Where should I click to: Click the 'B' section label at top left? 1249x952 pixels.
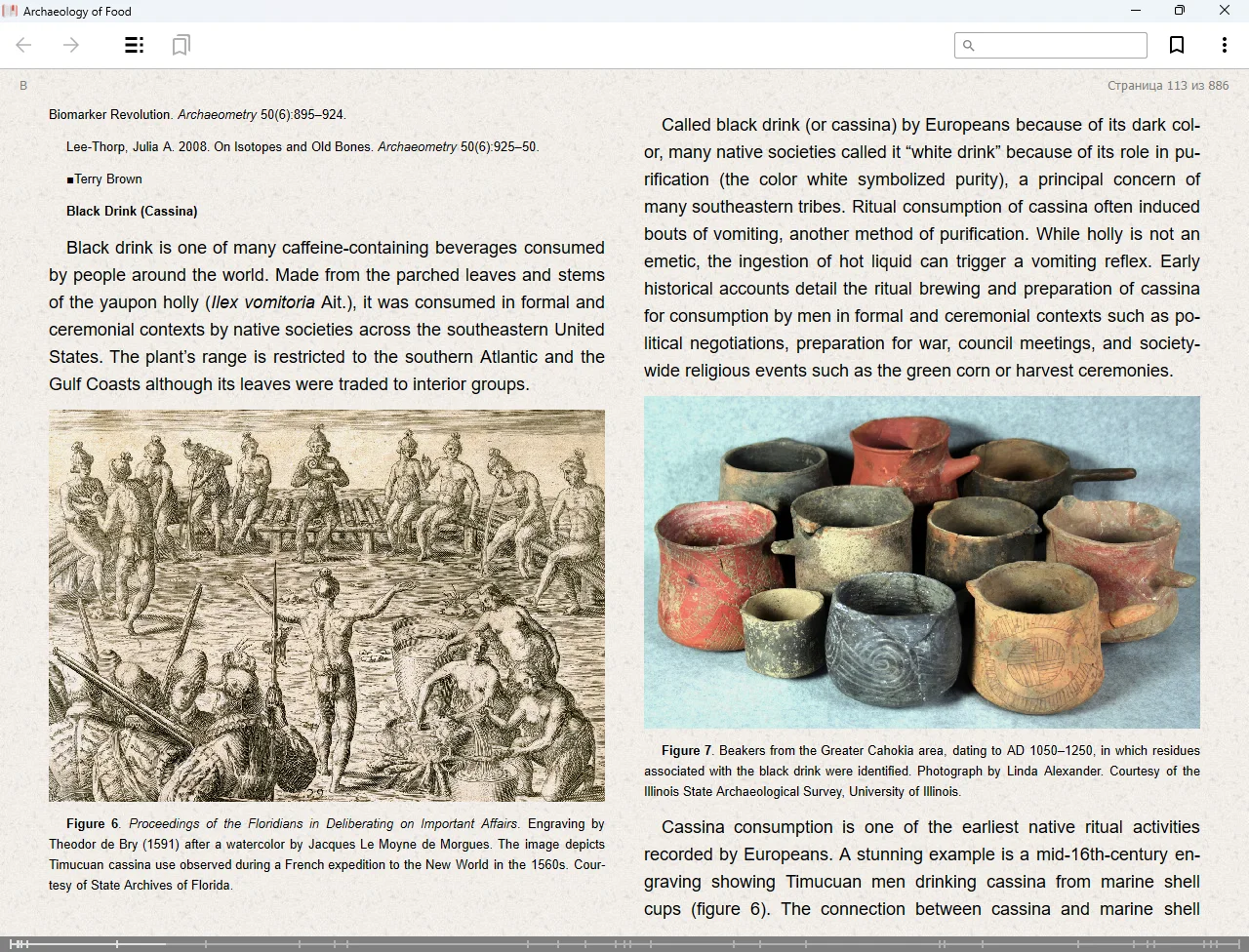click(23, 86)
